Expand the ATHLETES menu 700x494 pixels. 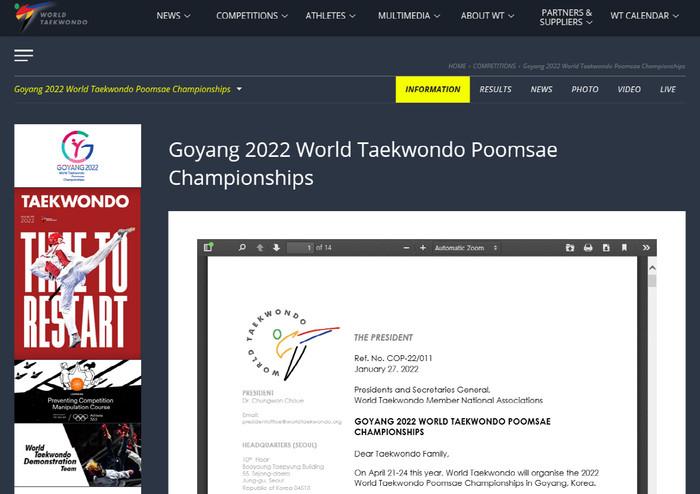tap(330, 16)
